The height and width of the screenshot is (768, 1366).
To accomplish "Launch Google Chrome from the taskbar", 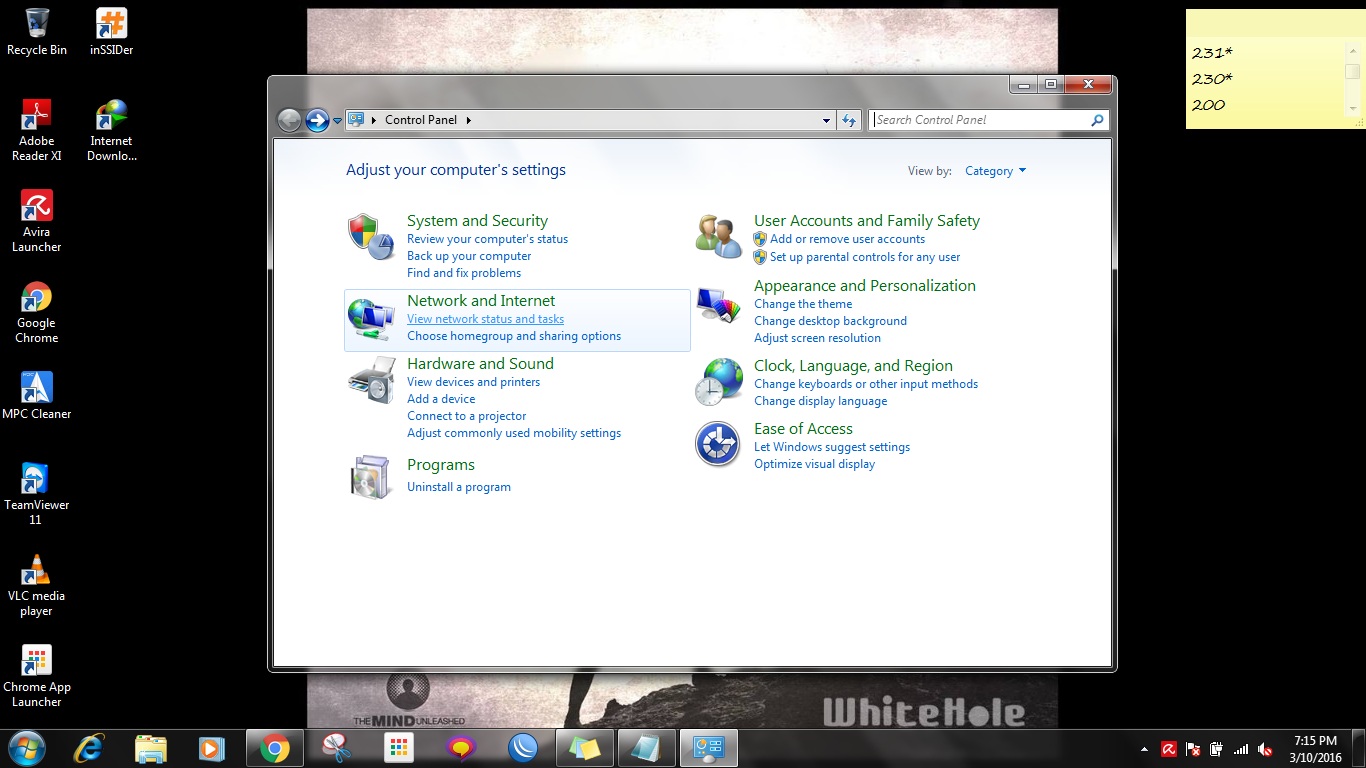I will (x=274, y=747).
